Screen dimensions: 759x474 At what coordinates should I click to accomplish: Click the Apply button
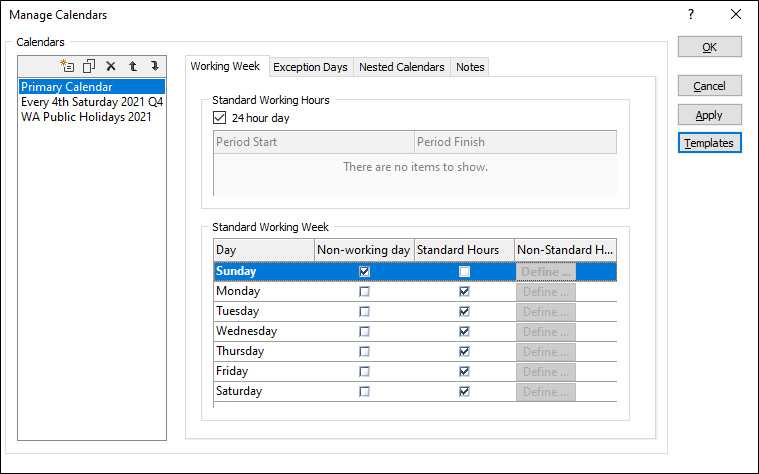click(x=709, y=115)
